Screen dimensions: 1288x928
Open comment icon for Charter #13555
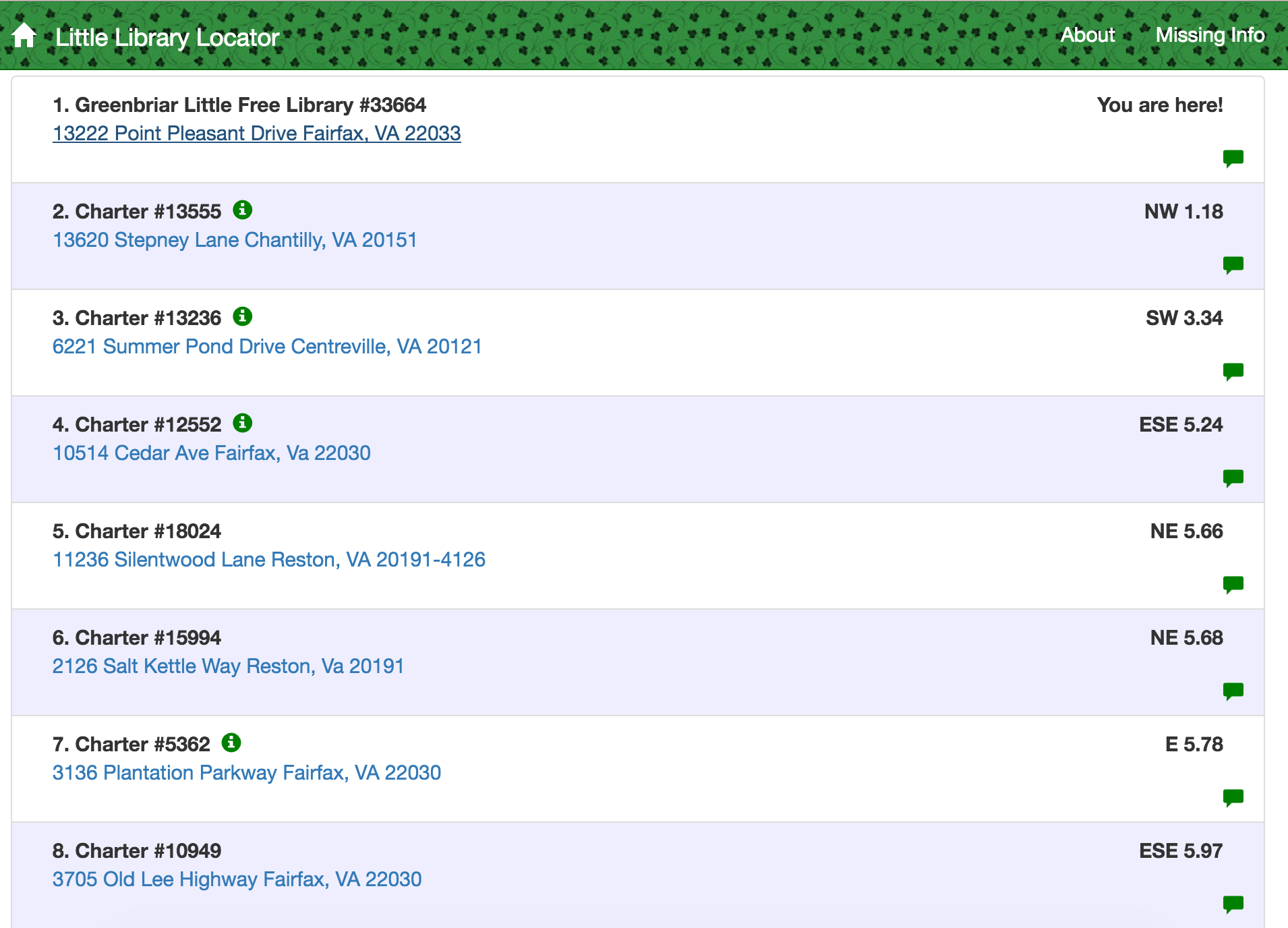[x=1233, y=265]
